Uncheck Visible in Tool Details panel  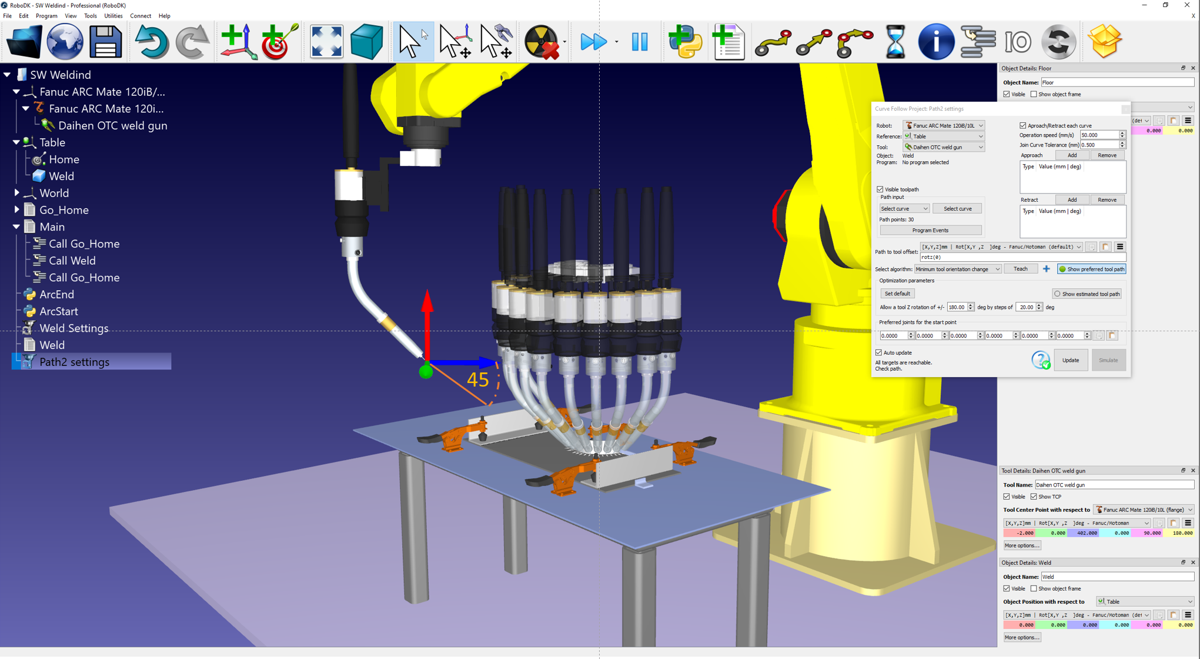(1007, 497)
